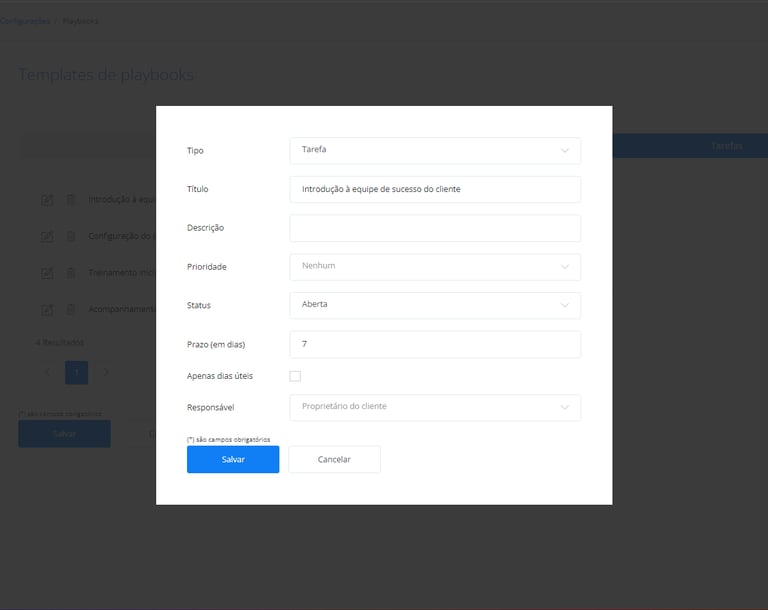
Task: Click the Título input field
Action: tap(435, 189)
